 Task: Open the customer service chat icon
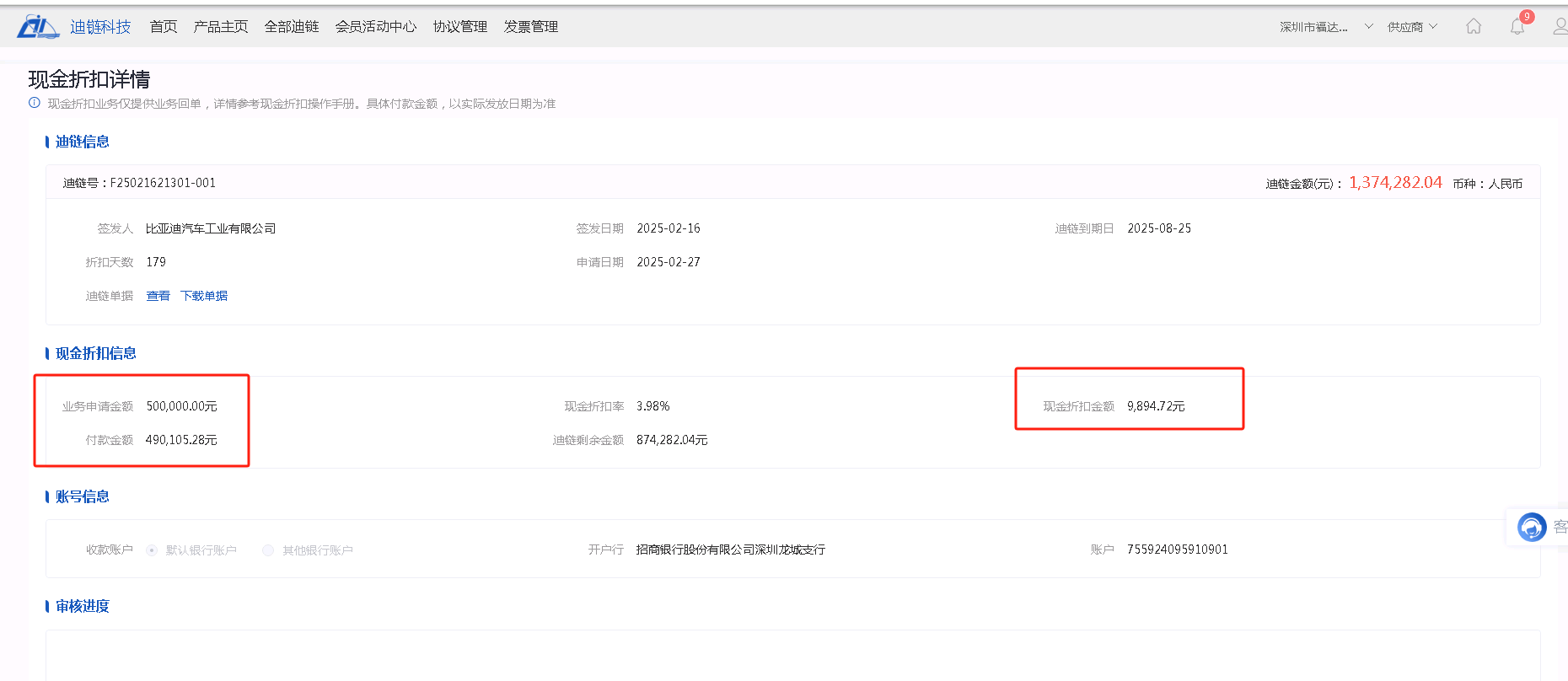coord(1532,527)
